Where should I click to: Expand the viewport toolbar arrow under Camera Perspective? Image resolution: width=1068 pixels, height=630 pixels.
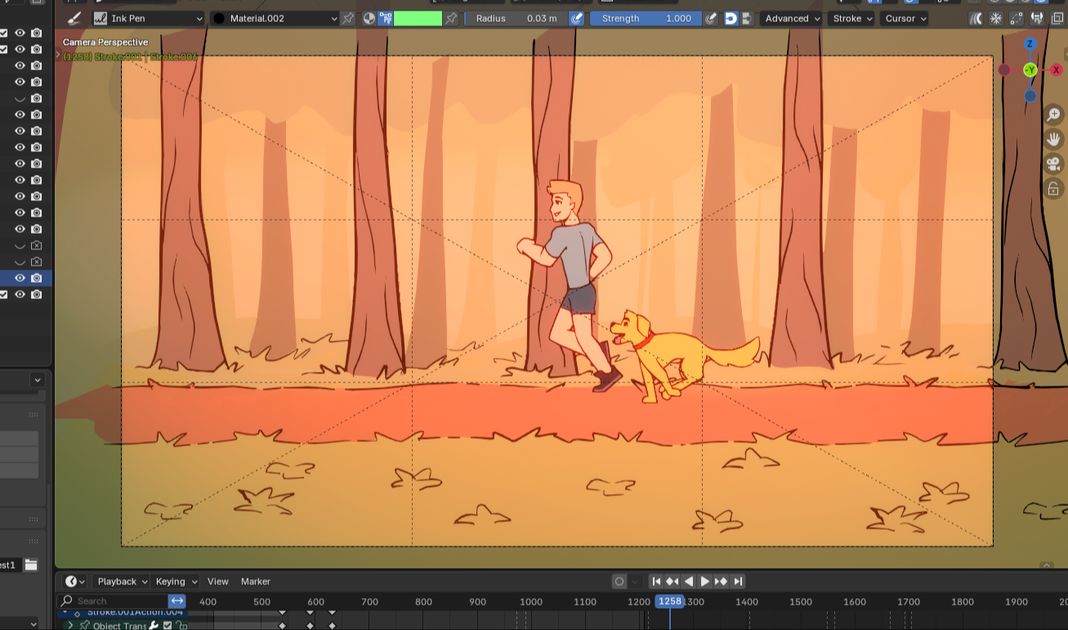point(58,56)
